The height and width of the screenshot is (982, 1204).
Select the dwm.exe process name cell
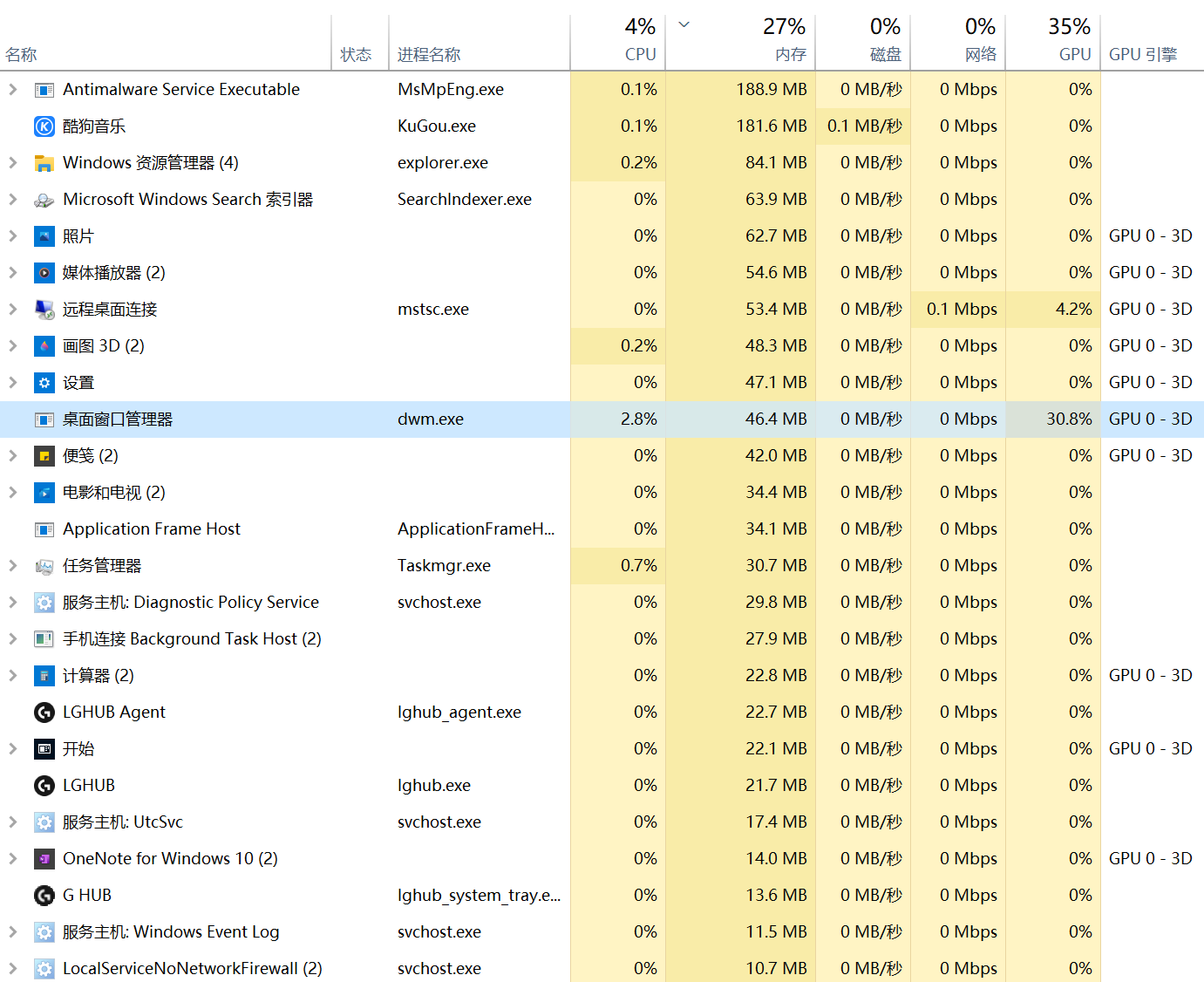[431, 419]
